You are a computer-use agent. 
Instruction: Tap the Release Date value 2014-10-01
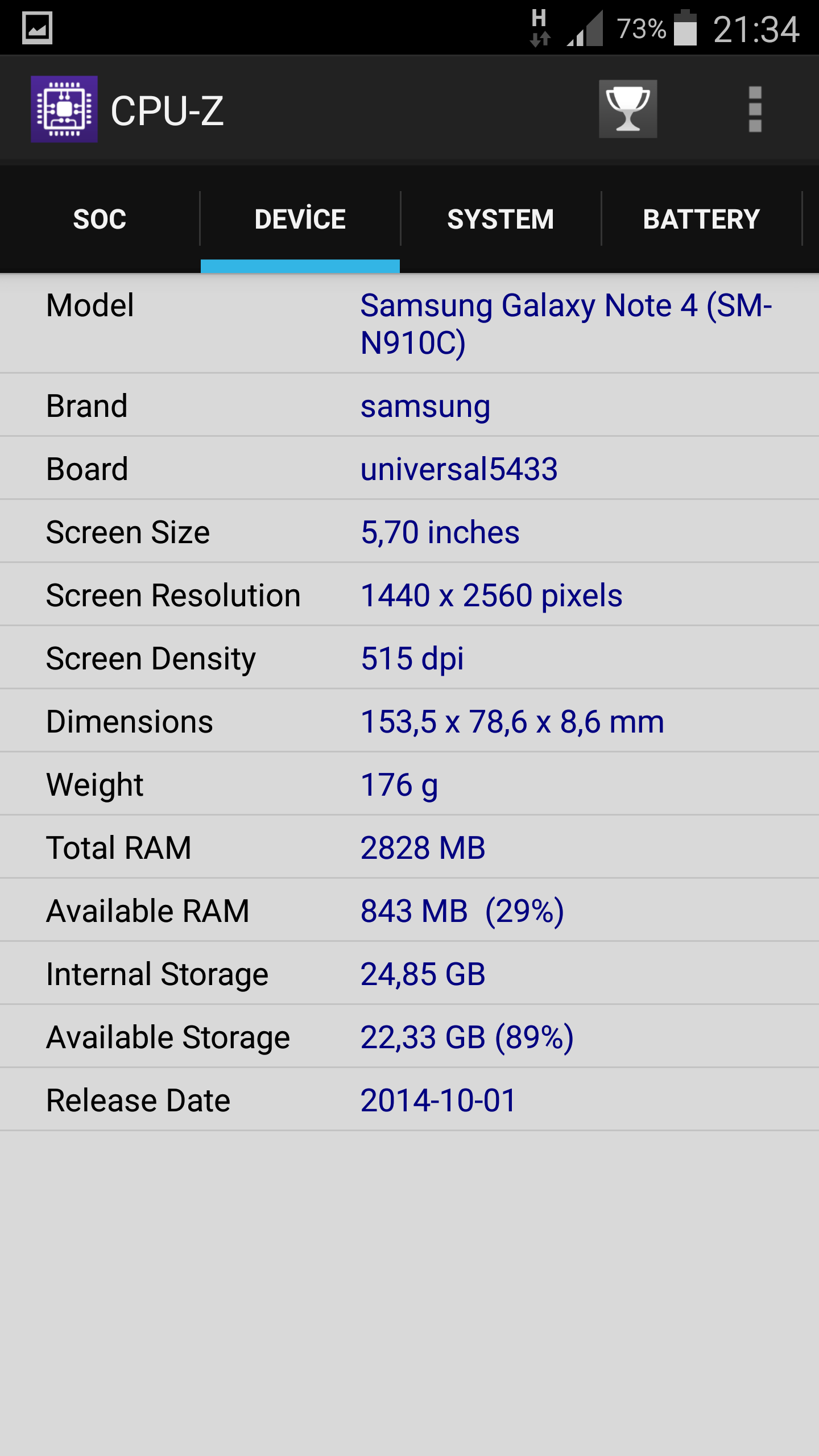tap(438, 1101)
